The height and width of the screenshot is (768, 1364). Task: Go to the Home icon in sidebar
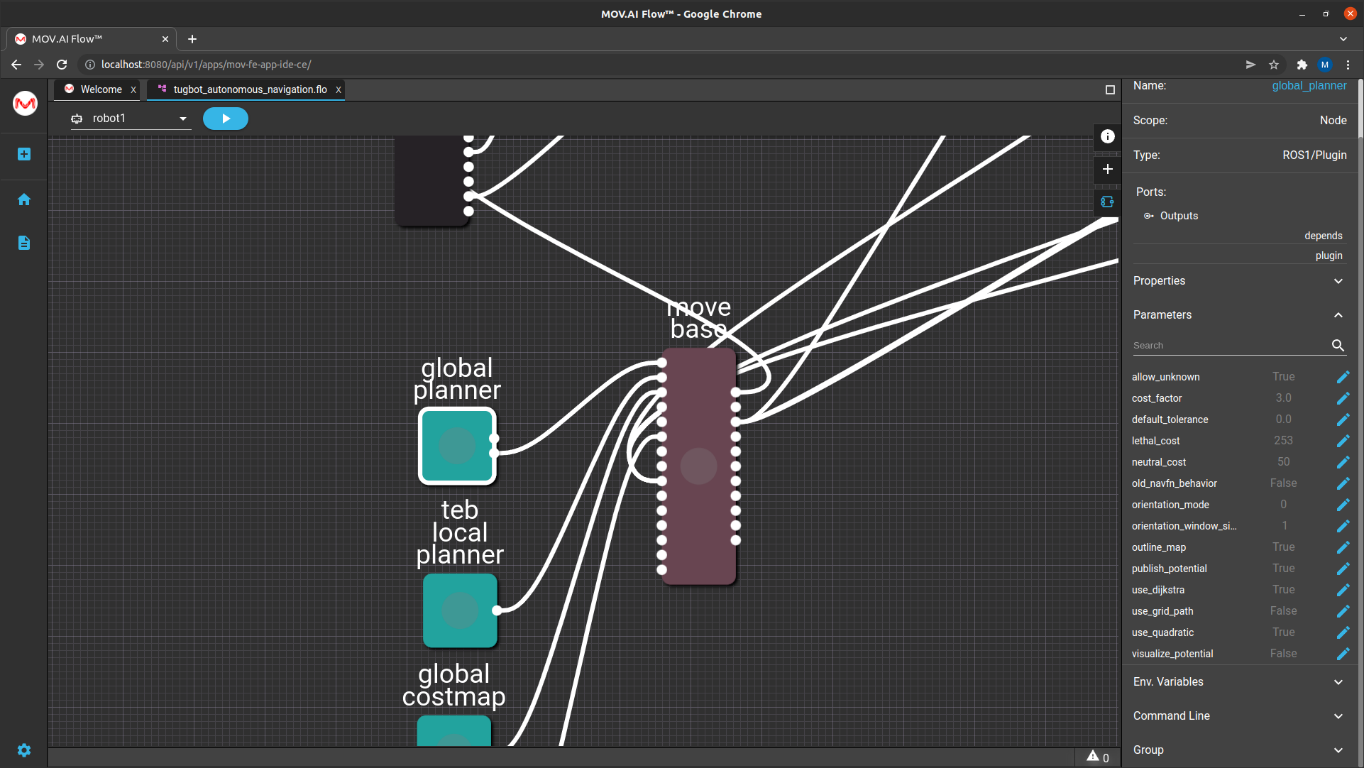pyautogui.click(x=24, y=199)
